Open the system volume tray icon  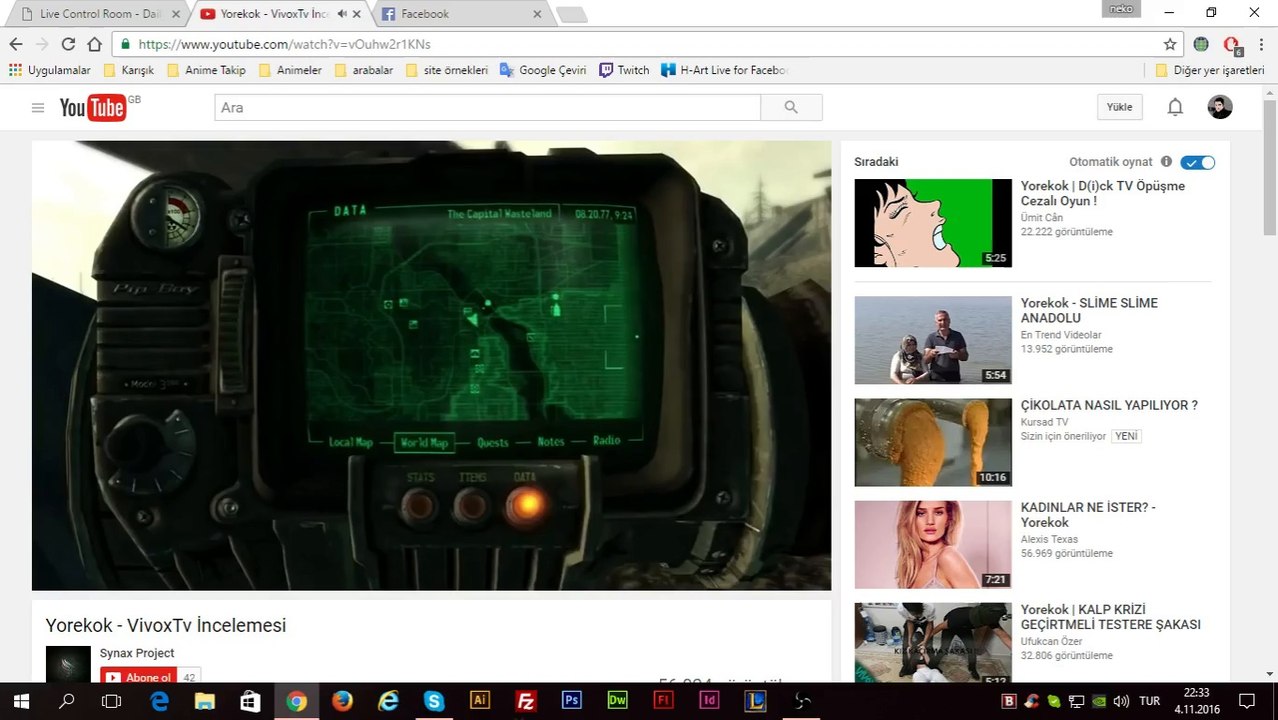point(1121,701)
